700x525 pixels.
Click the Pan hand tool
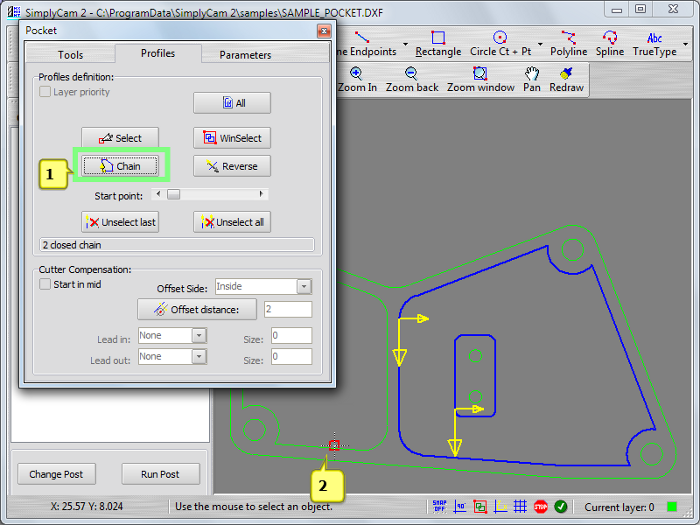tap(532, 80)
